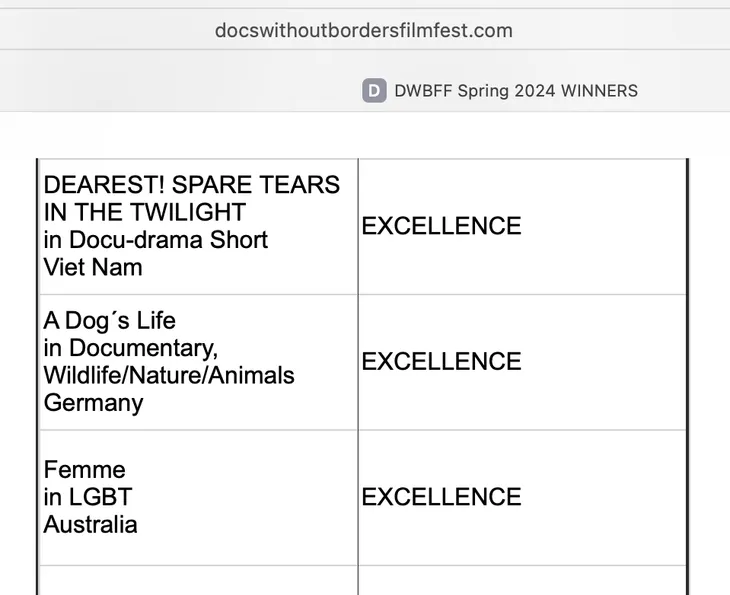Click the Australia country text

point(90,525)
